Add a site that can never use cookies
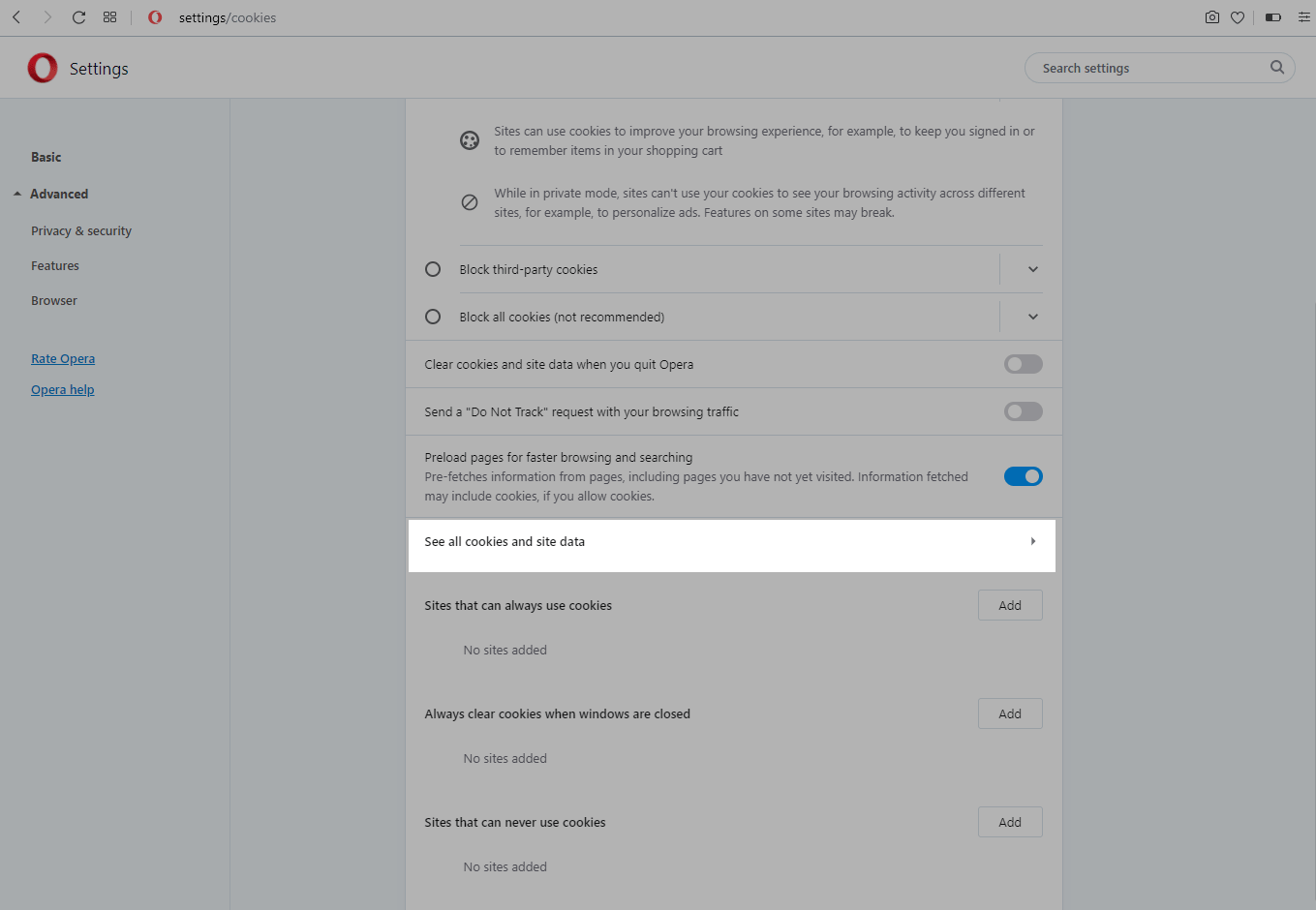The image size is (1316, 910). [1009, 822]
